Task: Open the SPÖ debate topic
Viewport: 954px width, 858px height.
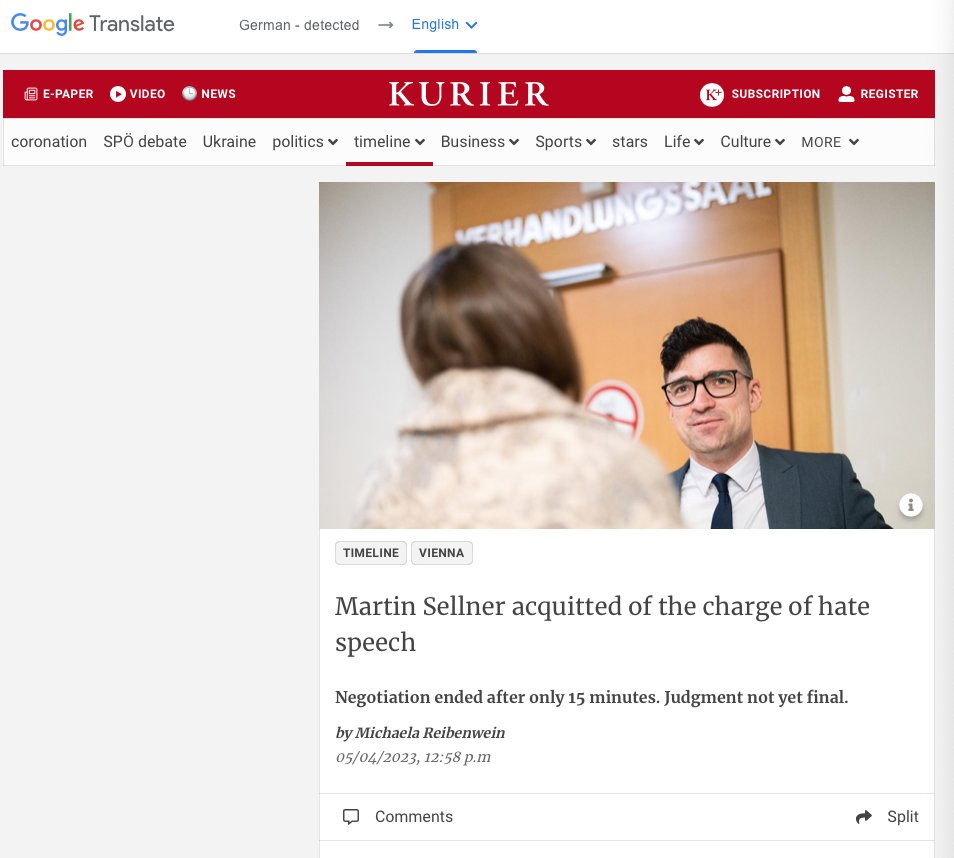Action: tap(145, 142)
